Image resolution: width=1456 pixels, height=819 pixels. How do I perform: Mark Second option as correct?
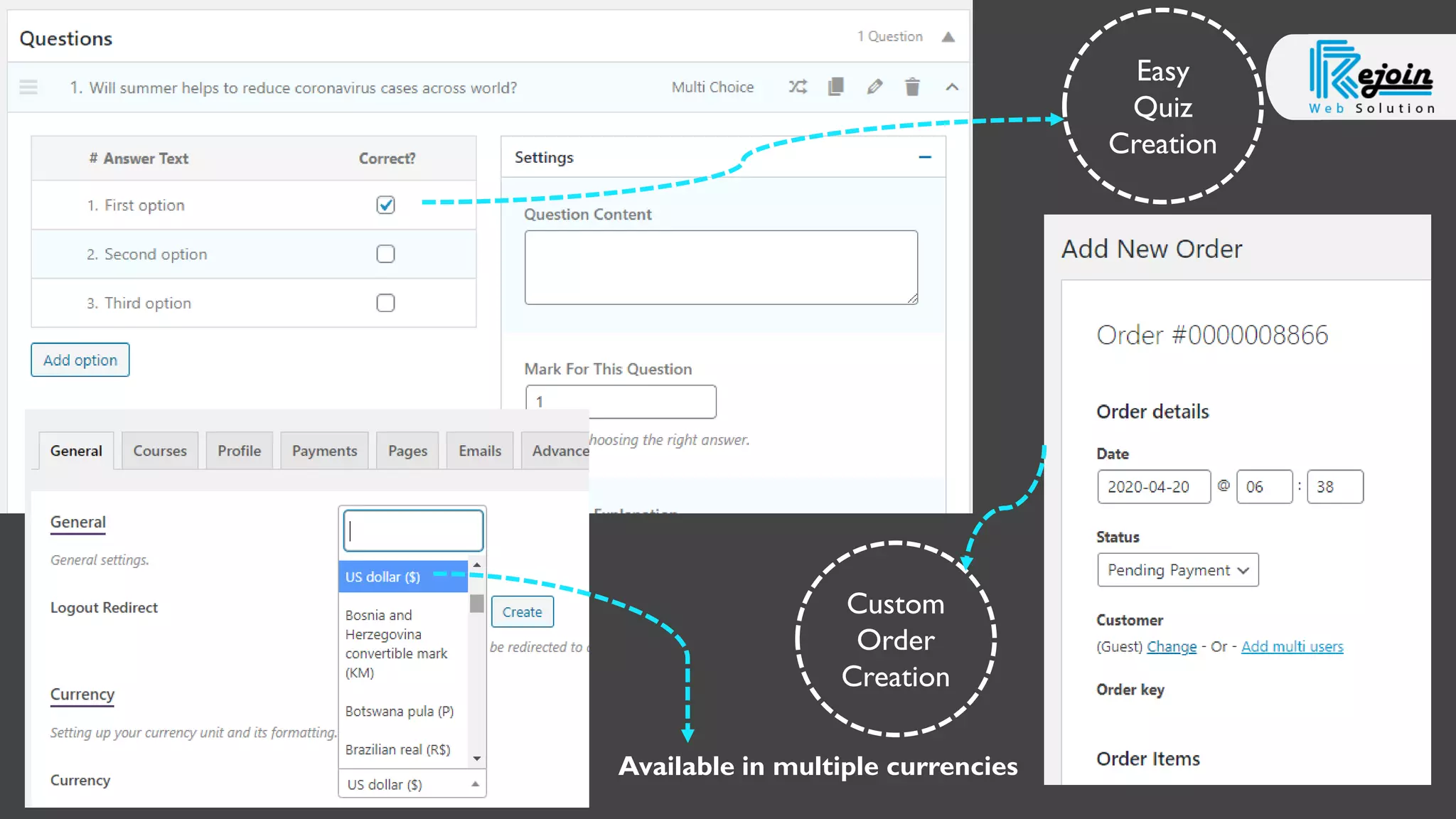click(x=385, y=254)
